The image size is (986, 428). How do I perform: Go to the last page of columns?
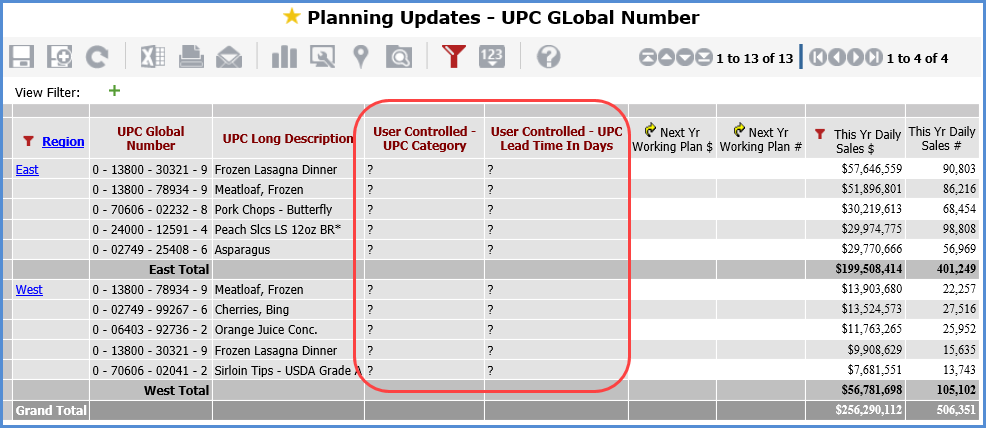(875, 58)
